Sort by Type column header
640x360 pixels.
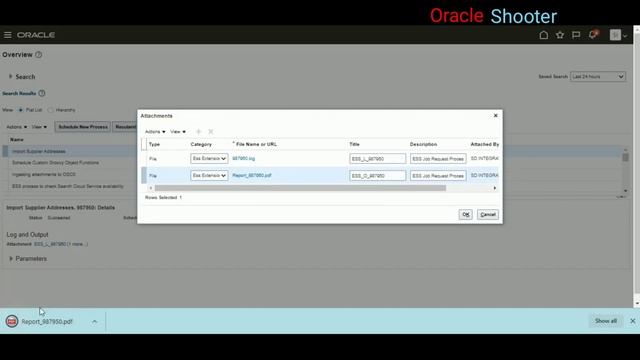tap(154, 144)
